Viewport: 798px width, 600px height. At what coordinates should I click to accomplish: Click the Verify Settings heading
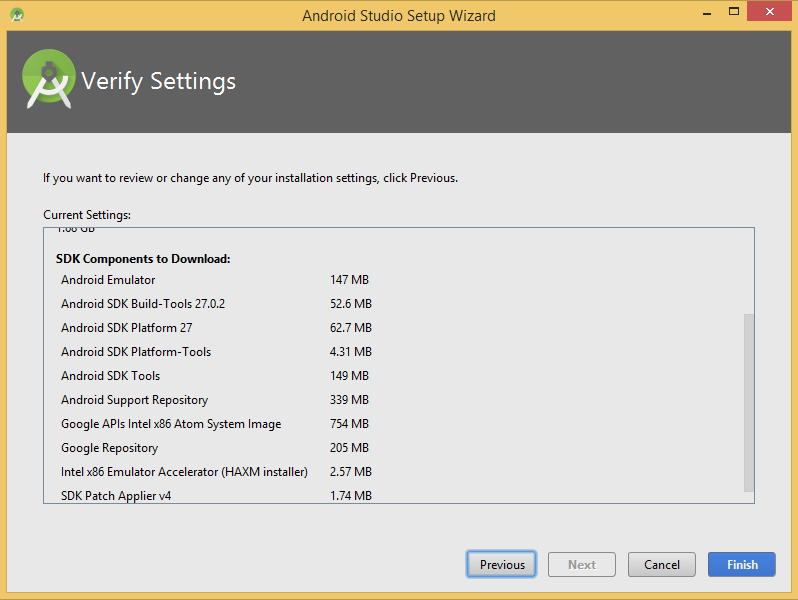[x=158, y=81]
